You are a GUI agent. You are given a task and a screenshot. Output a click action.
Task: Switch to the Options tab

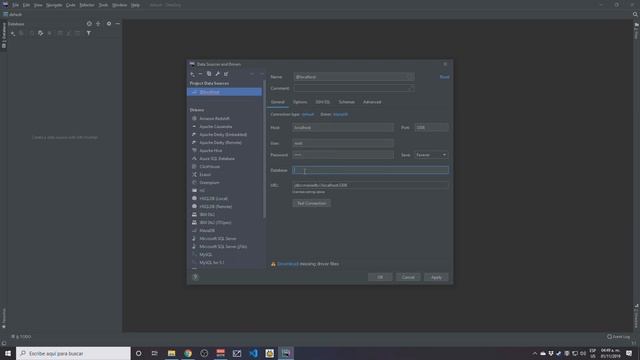pos(300,102)
